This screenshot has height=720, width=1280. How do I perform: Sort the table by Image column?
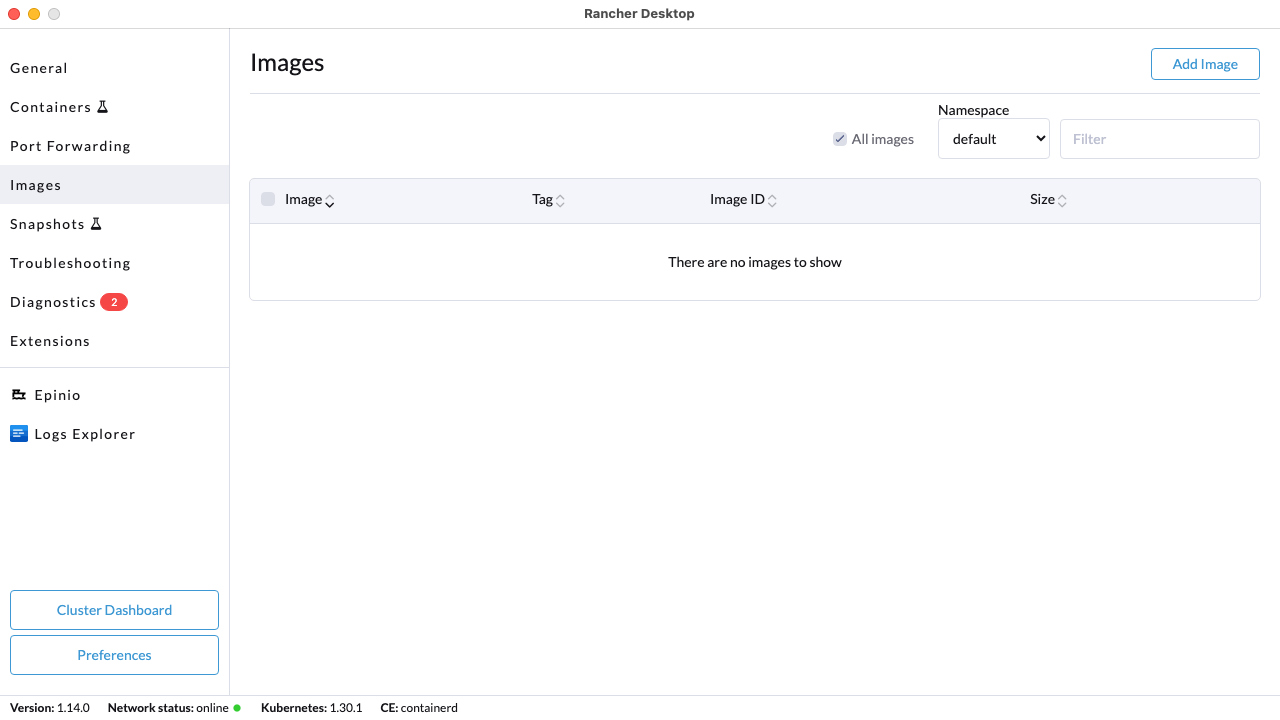pyautogui.click(x=309, y=200)
